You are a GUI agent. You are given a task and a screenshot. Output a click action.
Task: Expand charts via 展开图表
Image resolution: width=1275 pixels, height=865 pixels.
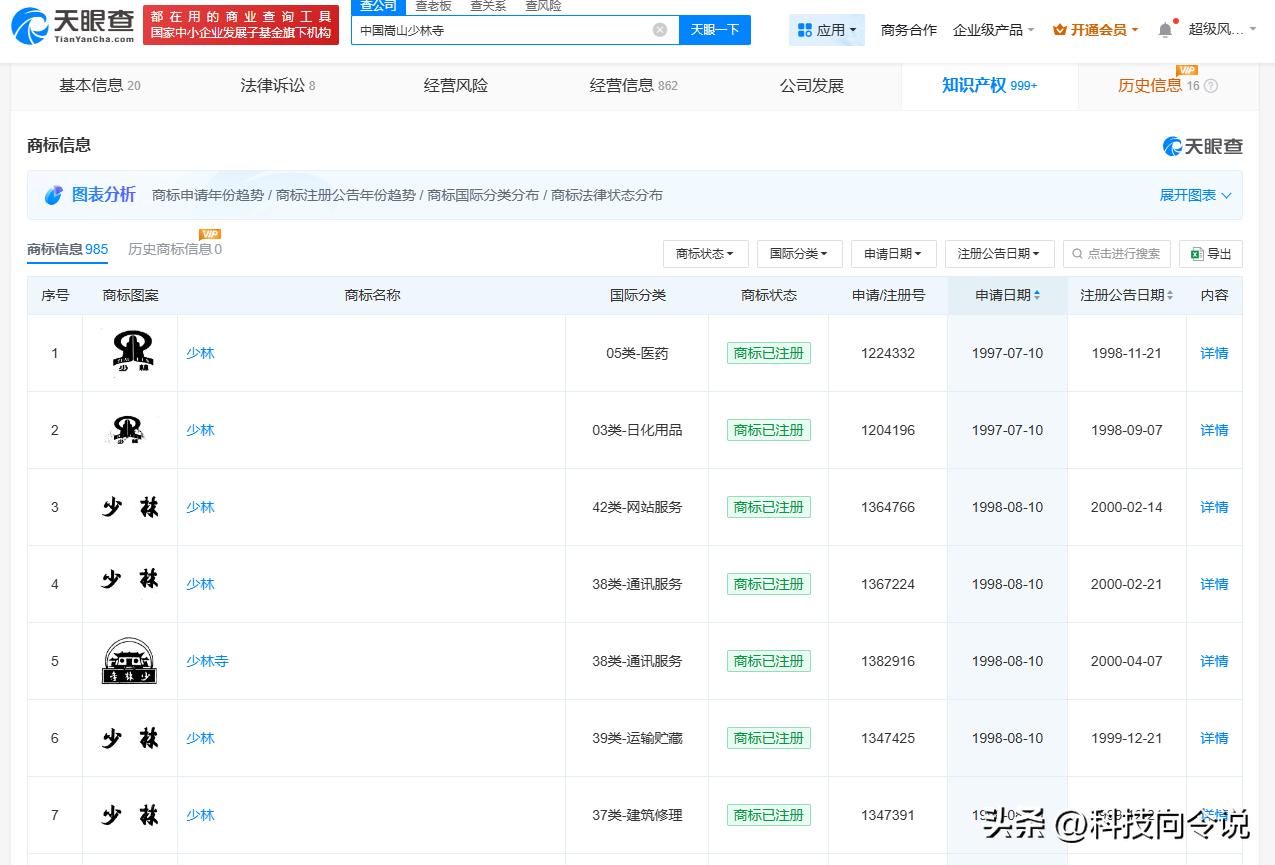1195,195
